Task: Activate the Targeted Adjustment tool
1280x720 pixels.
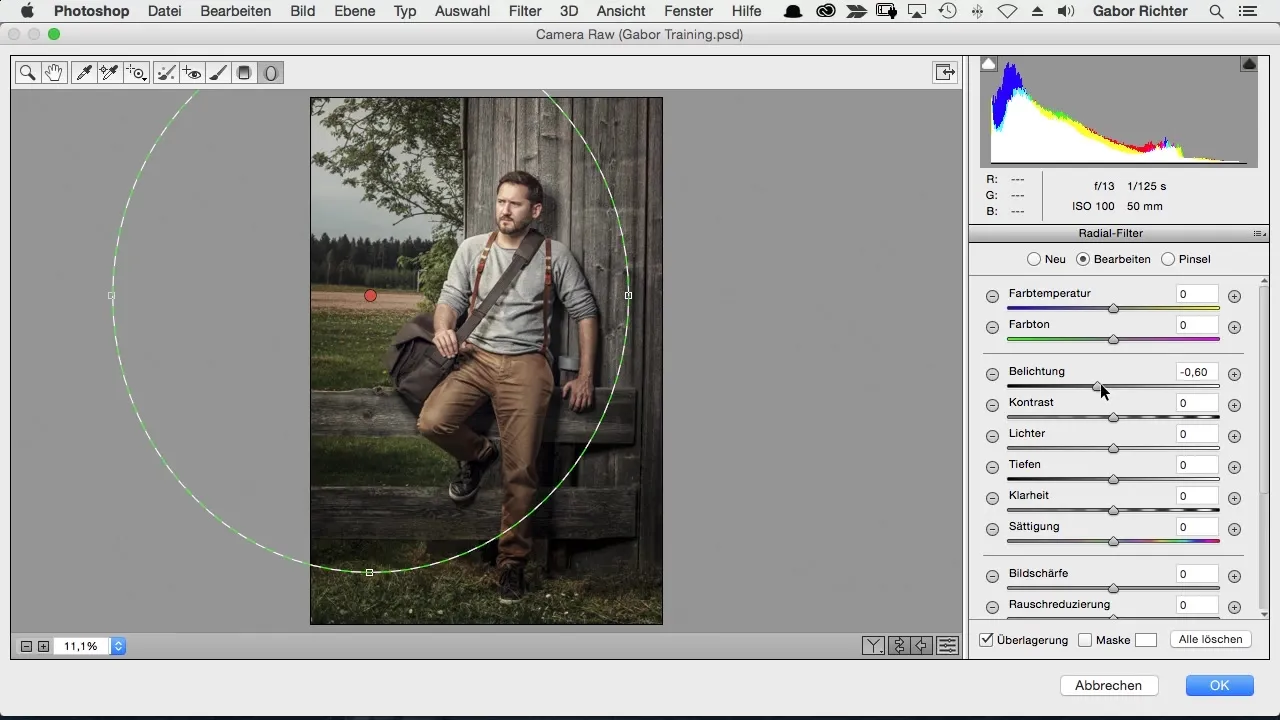Action: (136, 73)
